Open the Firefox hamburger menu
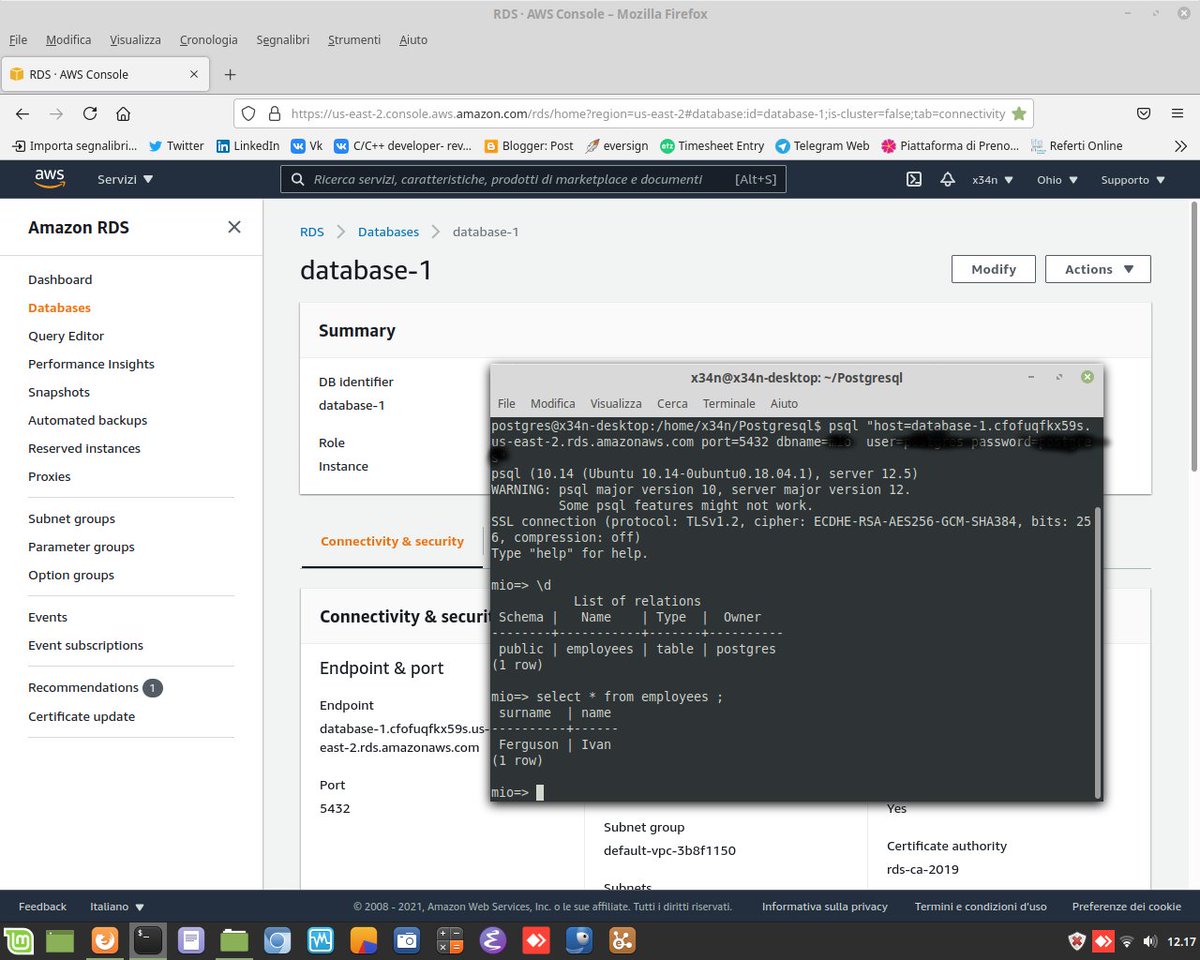 pos(1177,113)
